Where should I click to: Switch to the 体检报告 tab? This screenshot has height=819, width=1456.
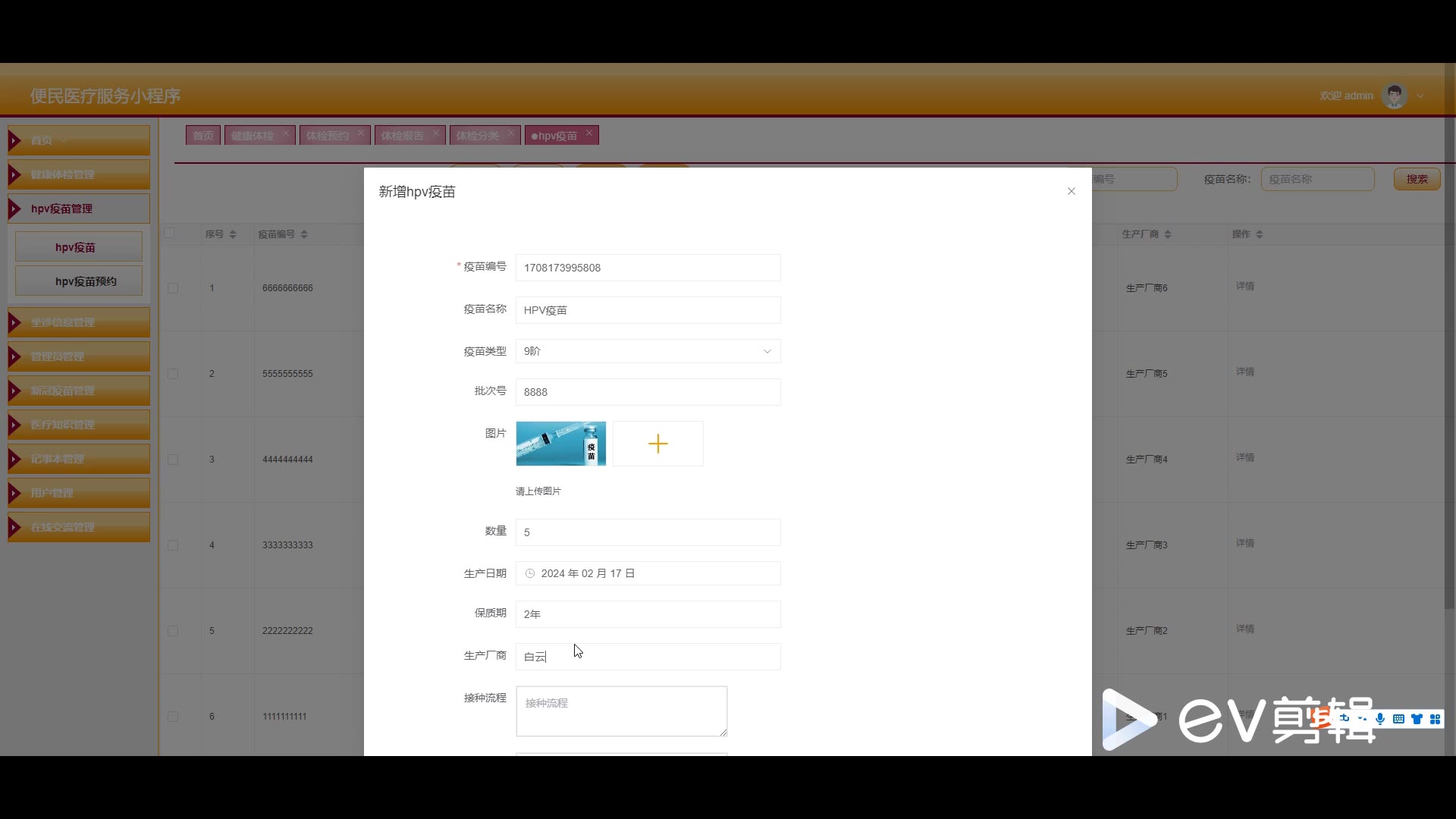pyautogui.click(x=402, y=136)
